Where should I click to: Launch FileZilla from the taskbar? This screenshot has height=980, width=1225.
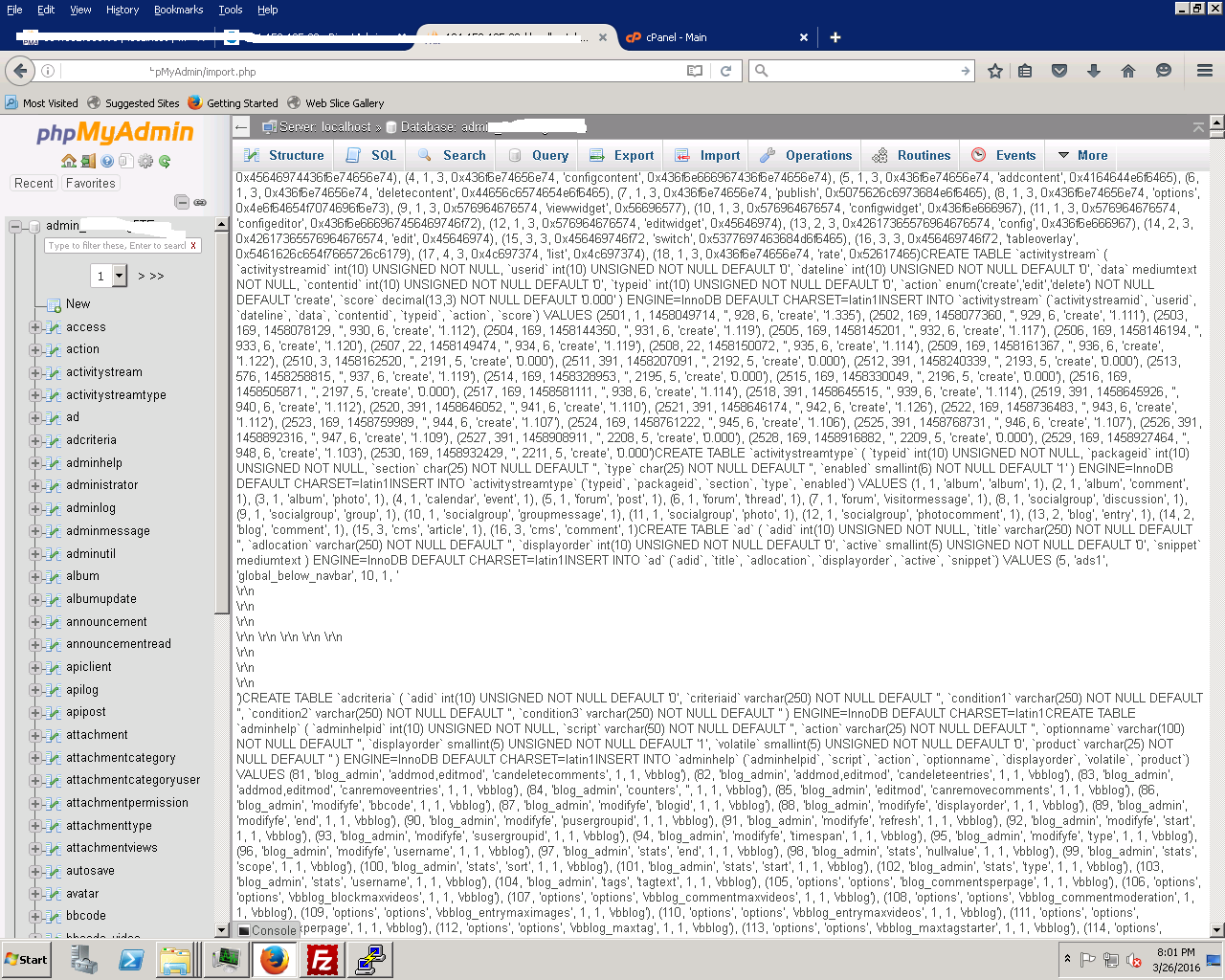[323, 960]
